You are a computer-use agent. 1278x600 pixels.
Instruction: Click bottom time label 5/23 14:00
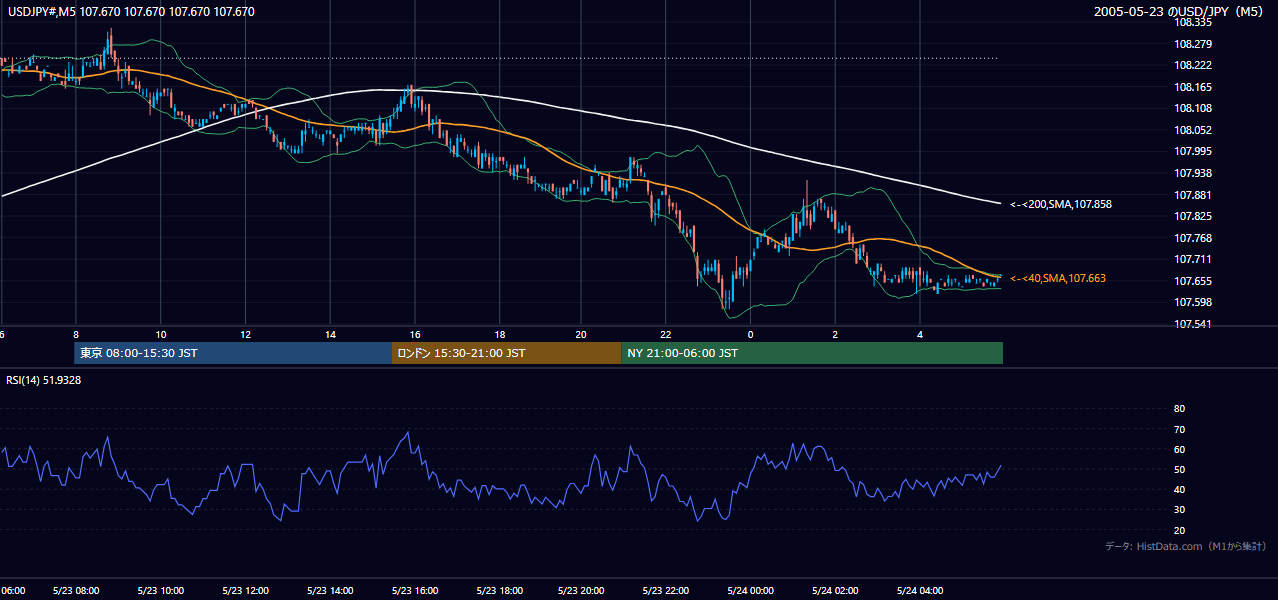331,591
